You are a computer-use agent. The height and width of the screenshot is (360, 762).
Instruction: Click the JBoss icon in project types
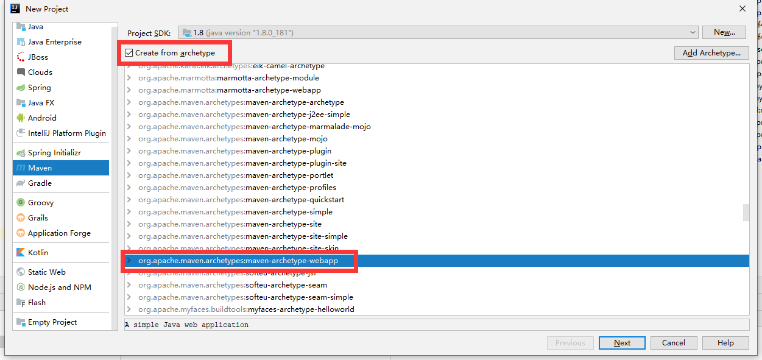tap(20, 57)
